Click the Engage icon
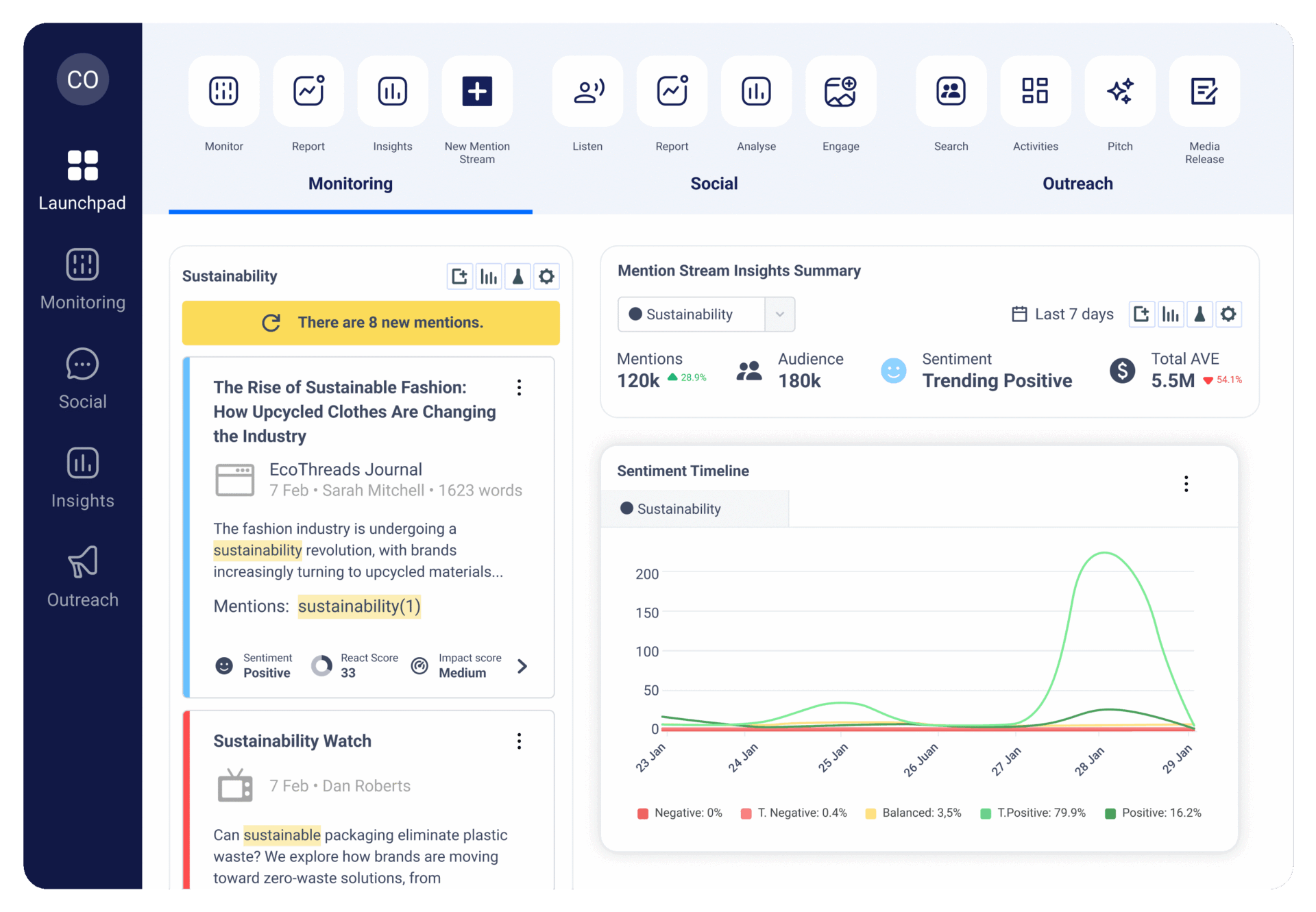 tap(840, 91)
